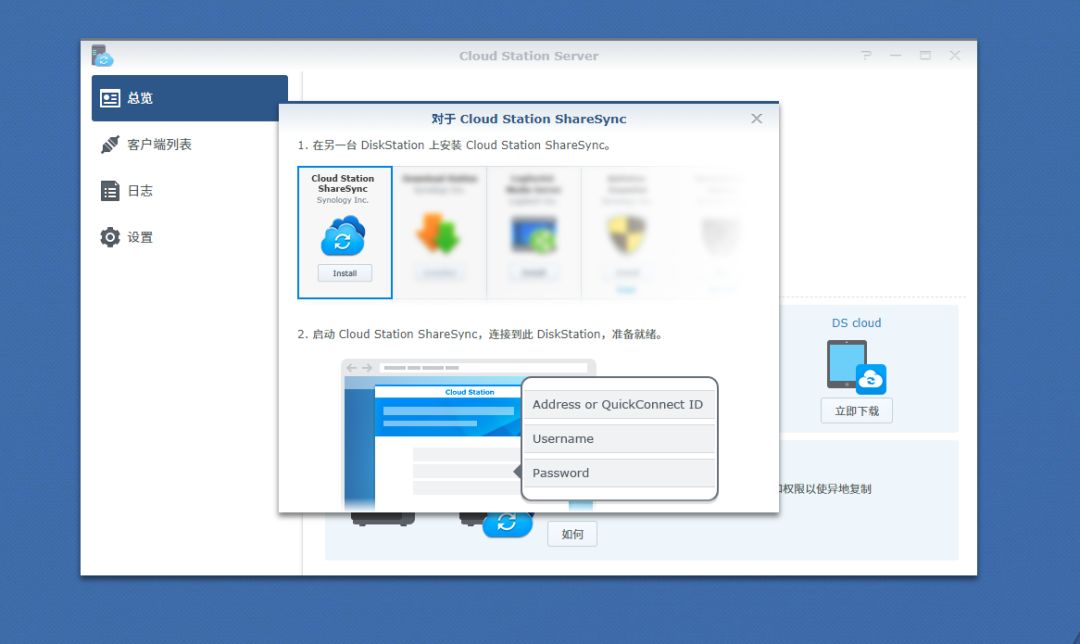The height and width of the screenshot is (644, 1080).
Task: Click the blurred yellow shield package icon
Action: pos(627,234)
